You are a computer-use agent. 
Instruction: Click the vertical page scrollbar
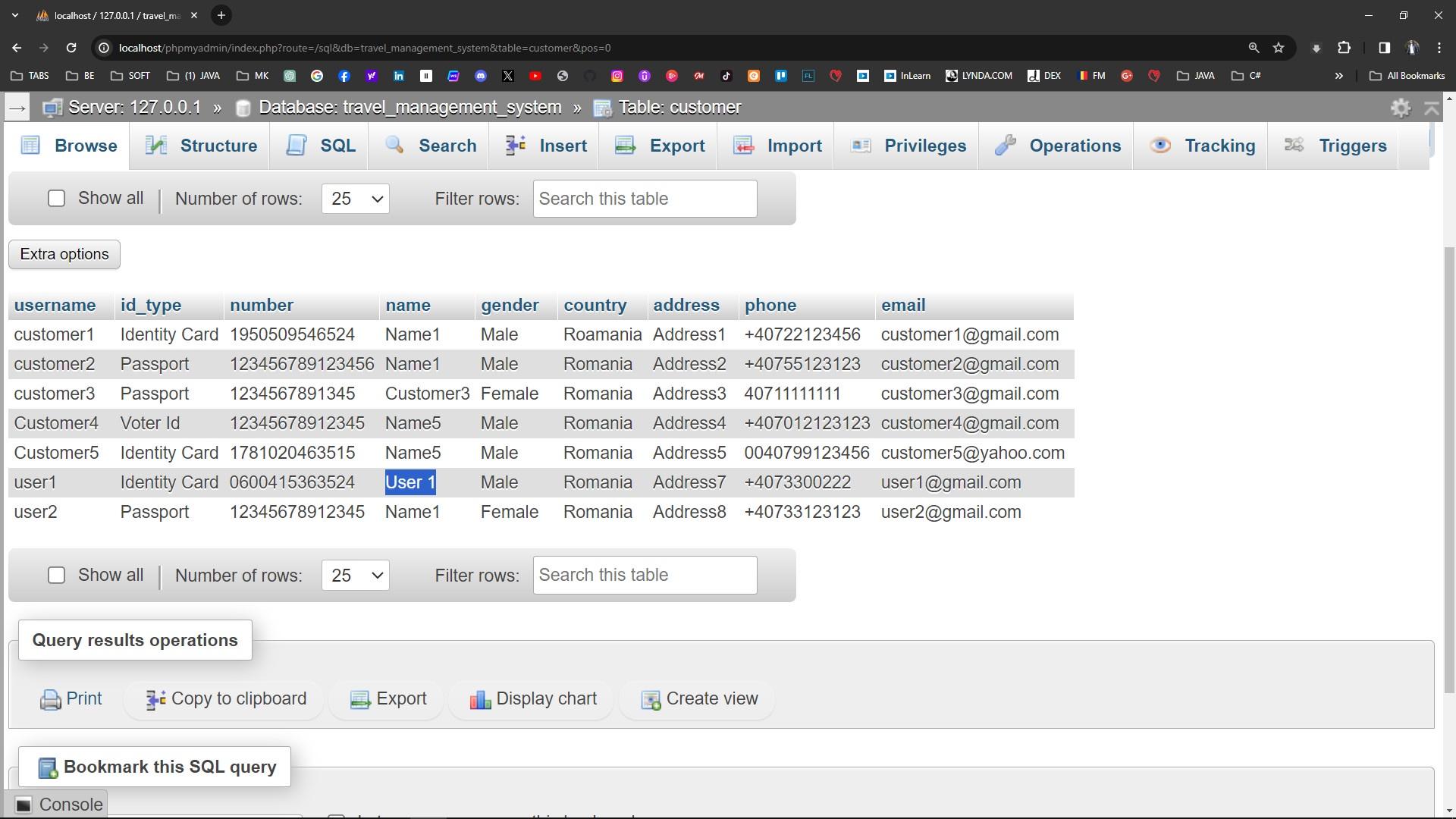tap(1448, 470)
